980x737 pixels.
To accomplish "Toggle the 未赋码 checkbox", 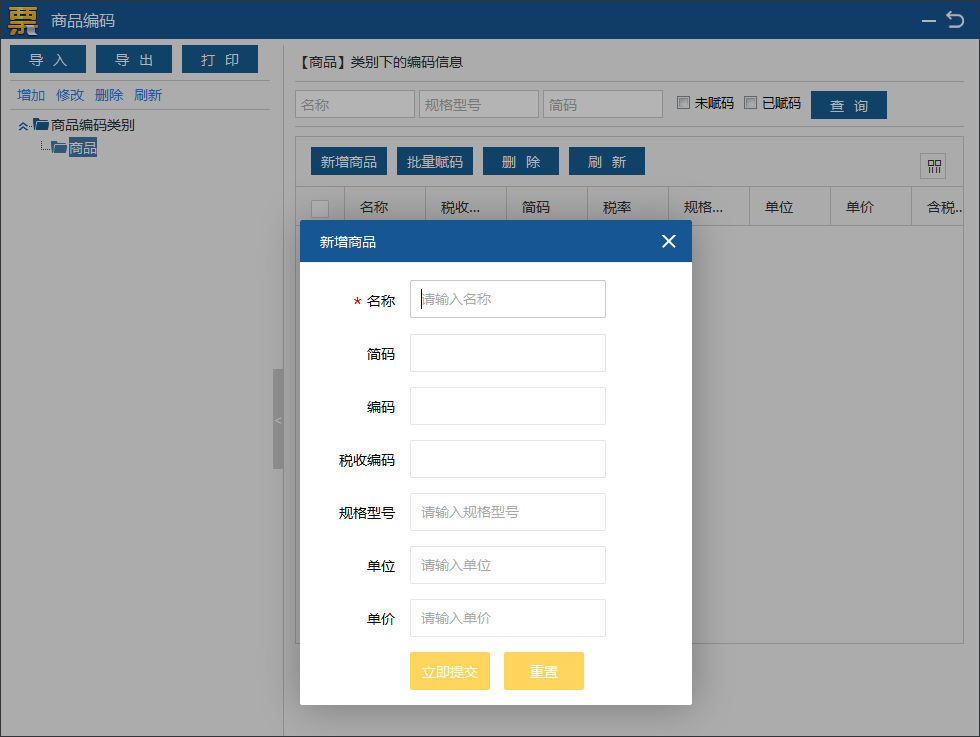I will (684, 103).
